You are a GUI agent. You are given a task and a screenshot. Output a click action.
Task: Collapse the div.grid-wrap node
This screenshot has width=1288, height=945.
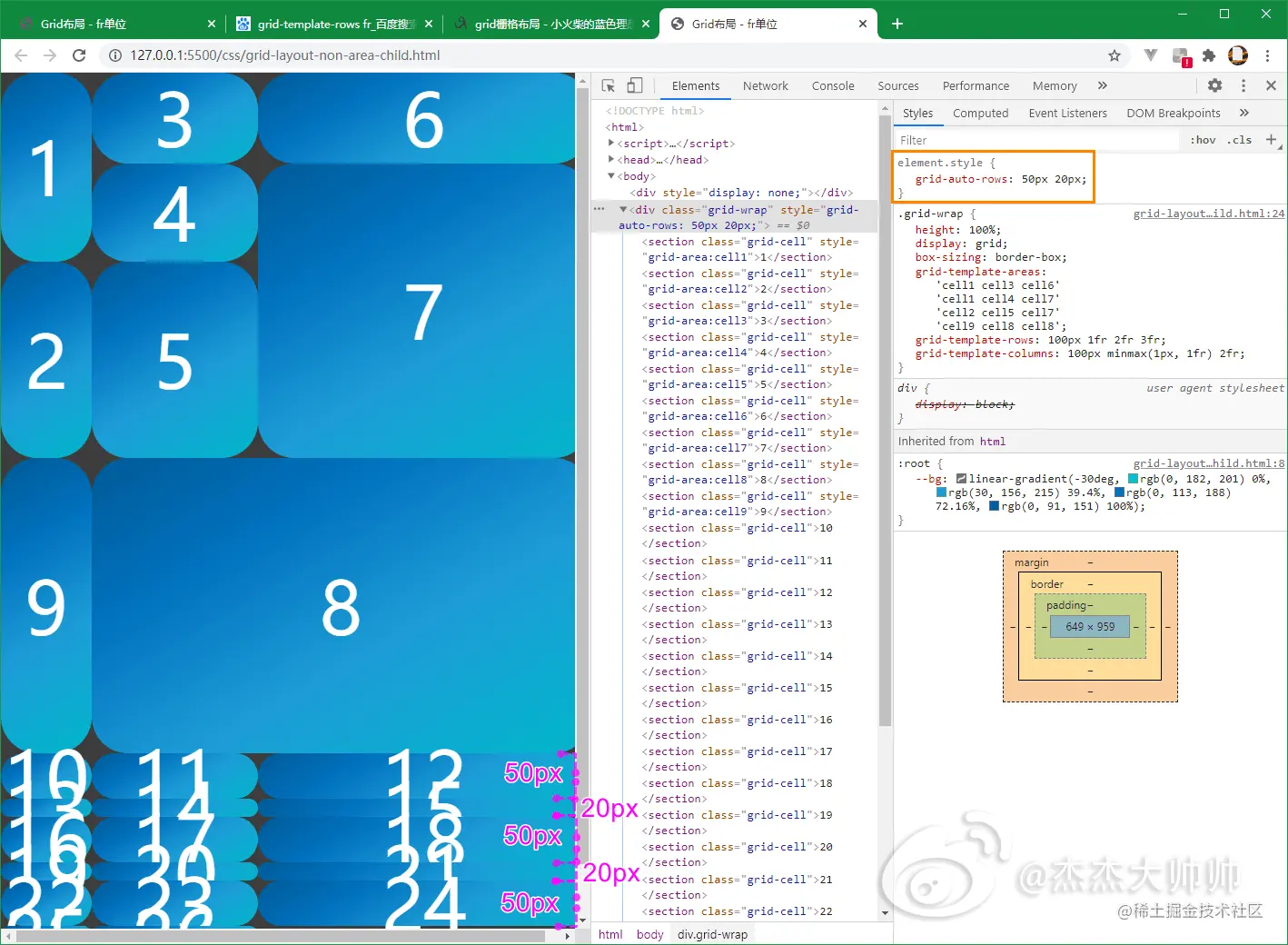pos(623,209)
